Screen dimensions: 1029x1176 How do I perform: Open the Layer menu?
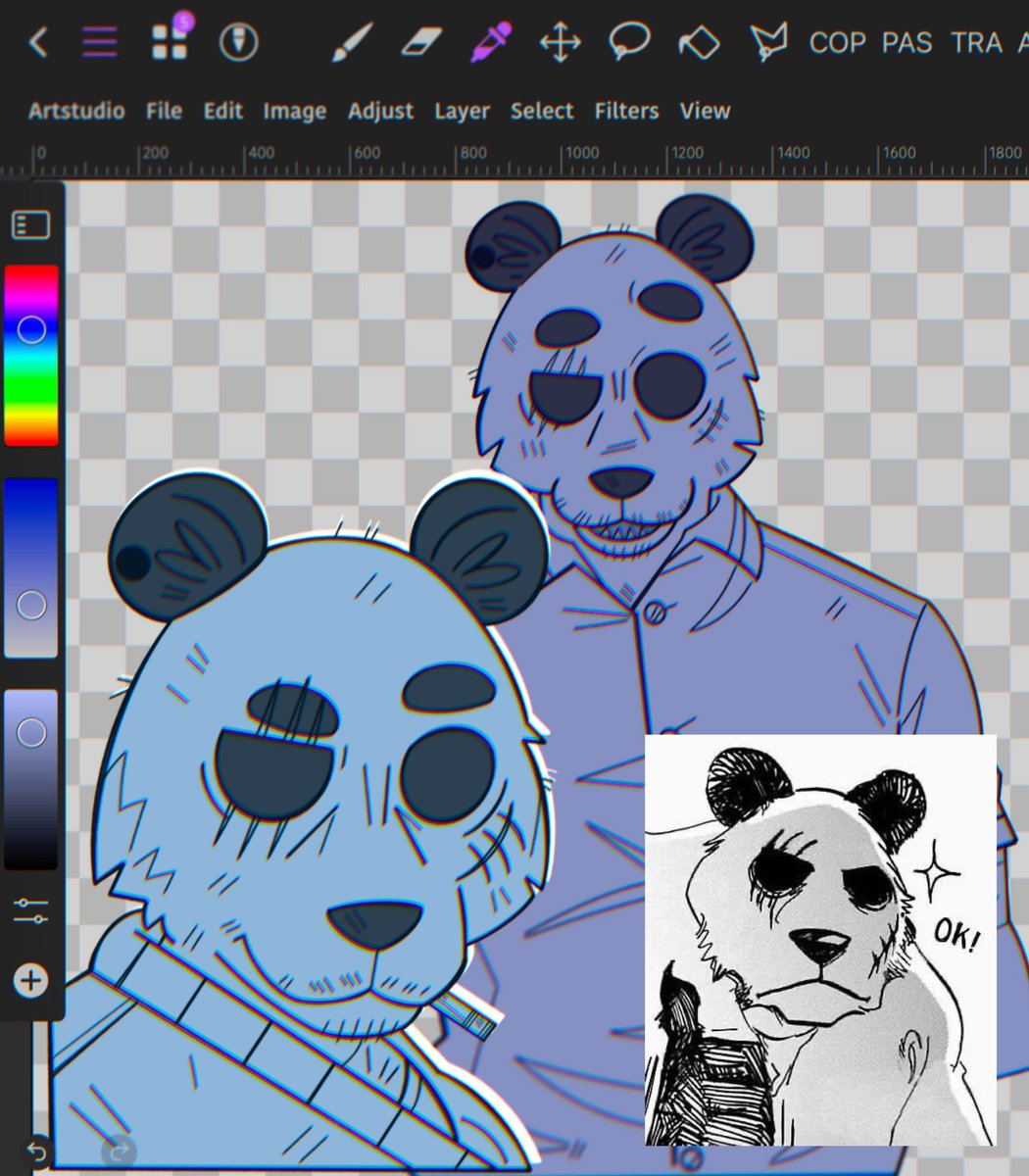[x=462, y=111]
